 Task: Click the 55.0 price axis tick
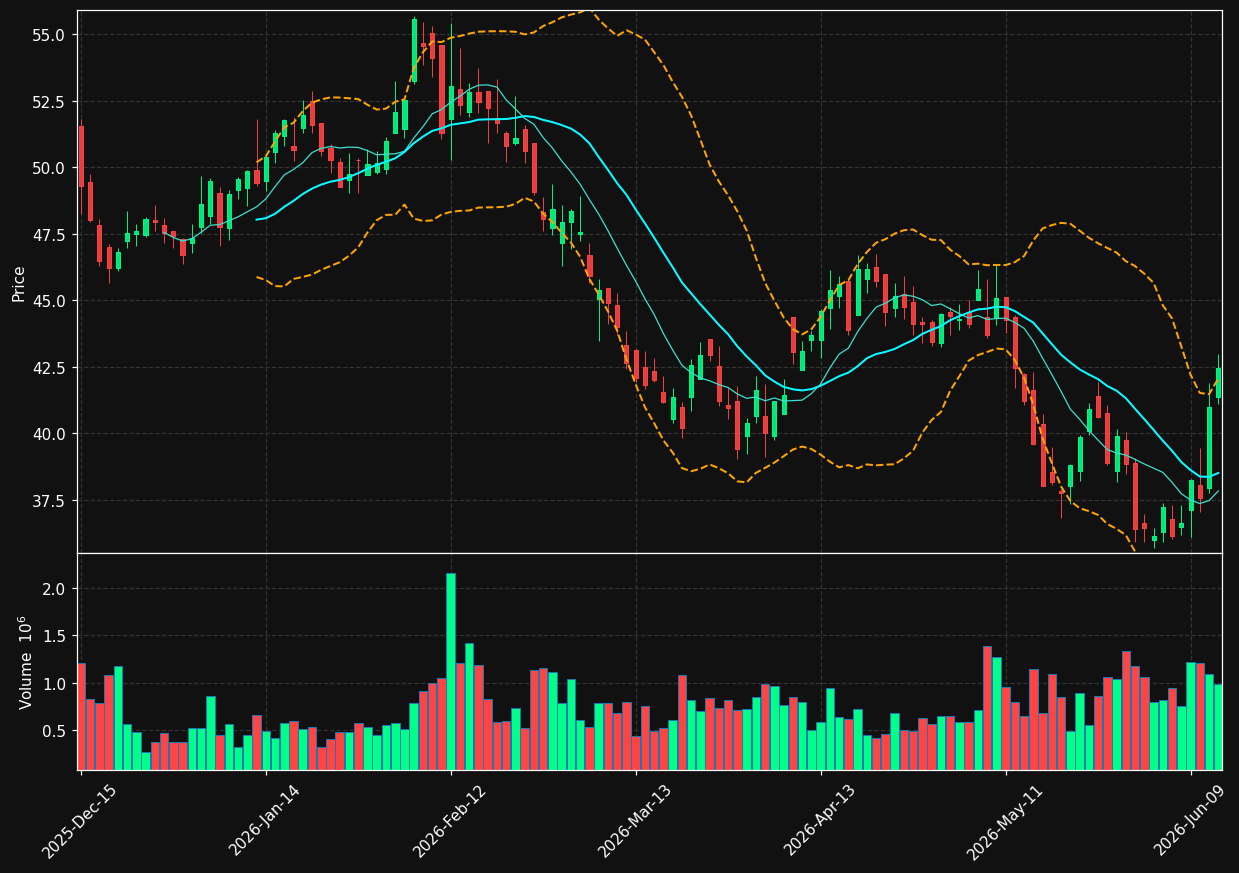(49, 35)
